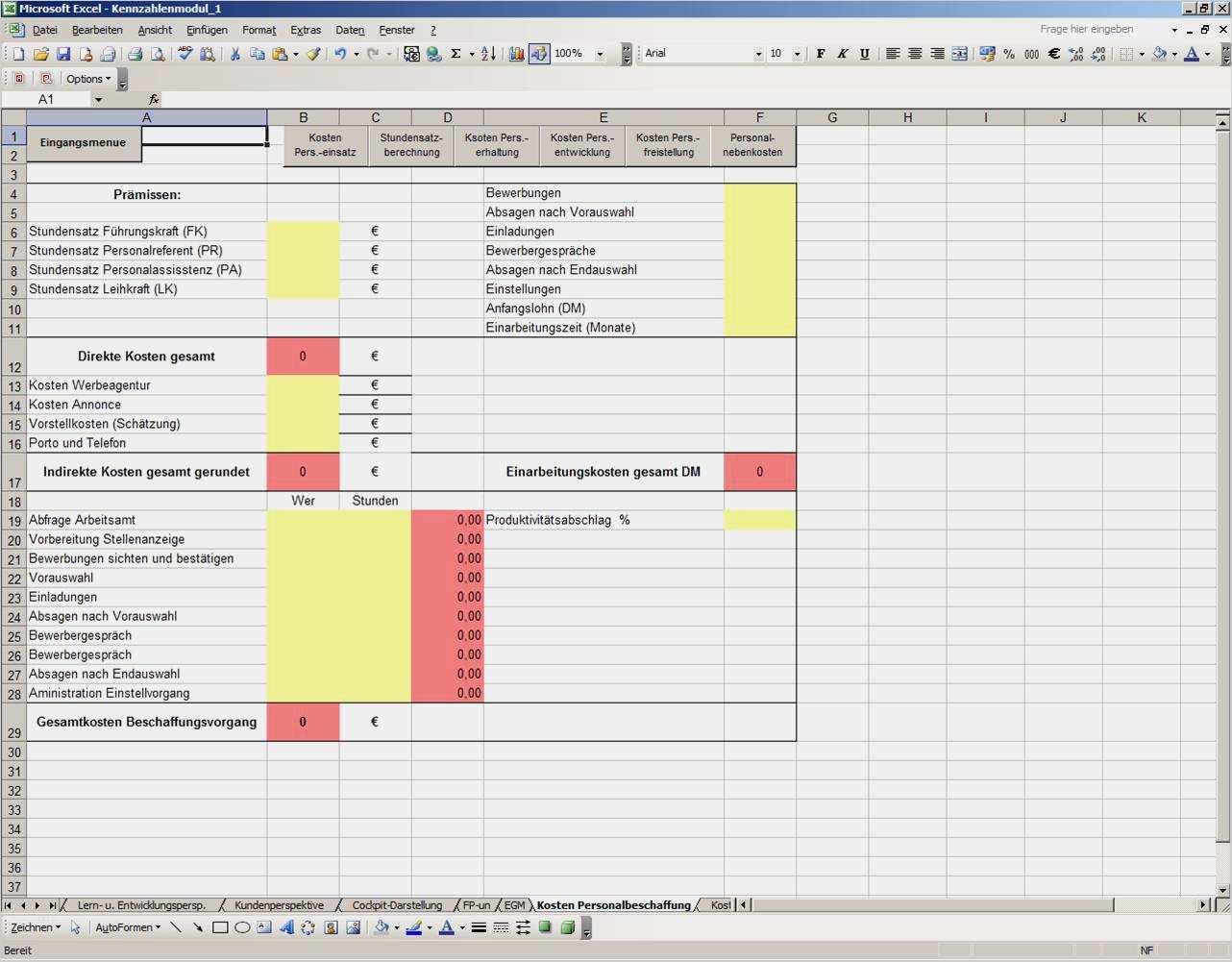Click the 'Frage hier eingeben' help box
The image size is (1232, 962).
[x=1103, y=30]
